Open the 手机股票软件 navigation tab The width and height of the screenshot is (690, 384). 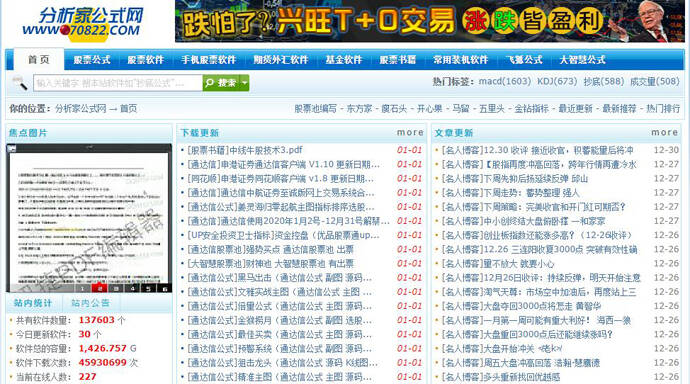click(209, 60)
